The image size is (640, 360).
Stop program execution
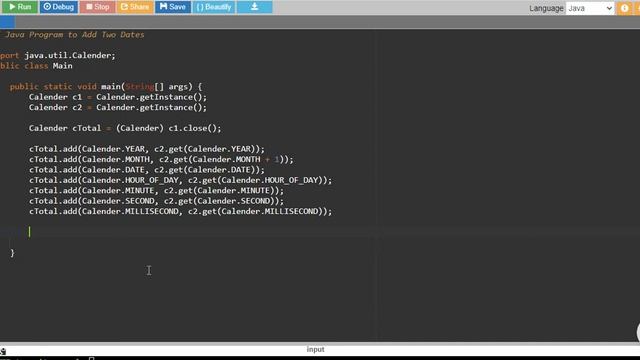(x=97, y=7)
